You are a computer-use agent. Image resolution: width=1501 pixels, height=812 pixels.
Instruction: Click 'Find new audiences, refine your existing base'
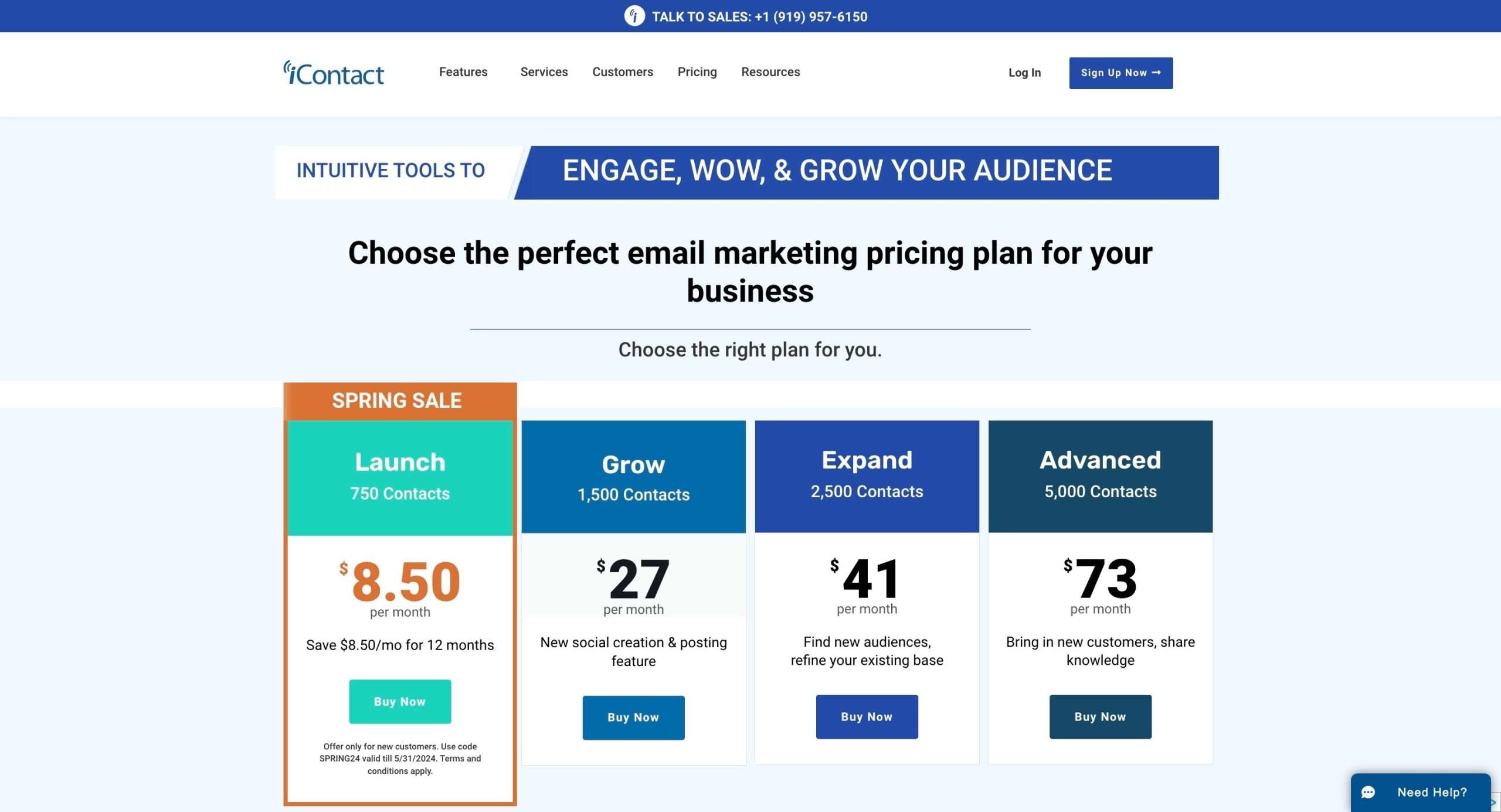tap(867, 651)
